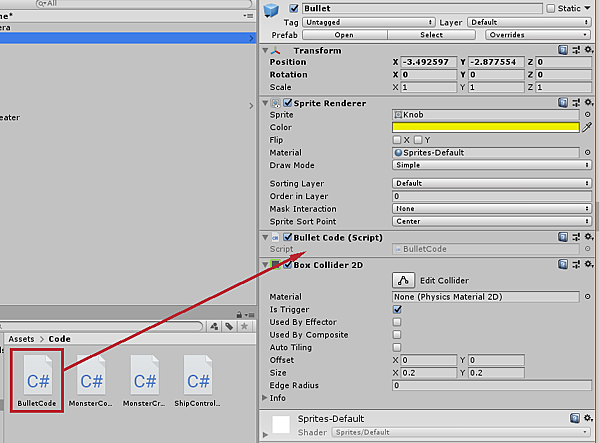The height and width of the screenshot is (443, 600).
Task: Uncheck the Is Trigger checkbox
Action: click(x=397, y=309)
